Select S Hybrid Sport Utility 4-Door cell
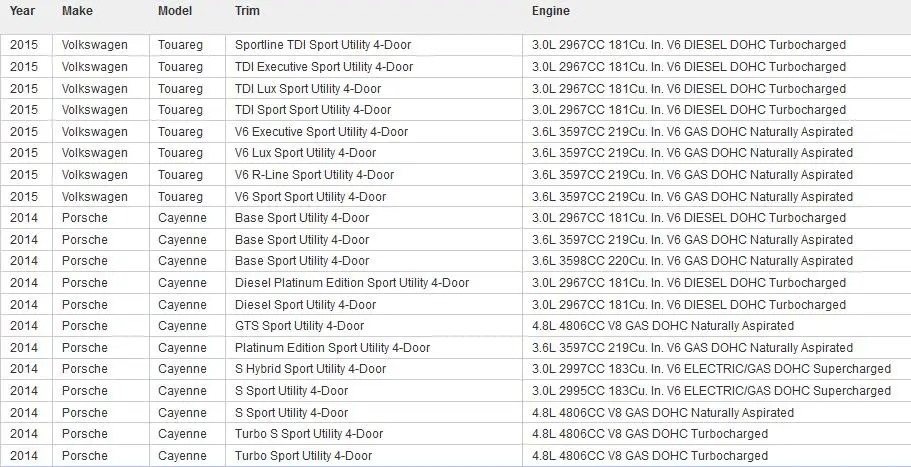The width and height of the screenshot is (911, 467). click(374, 369)
